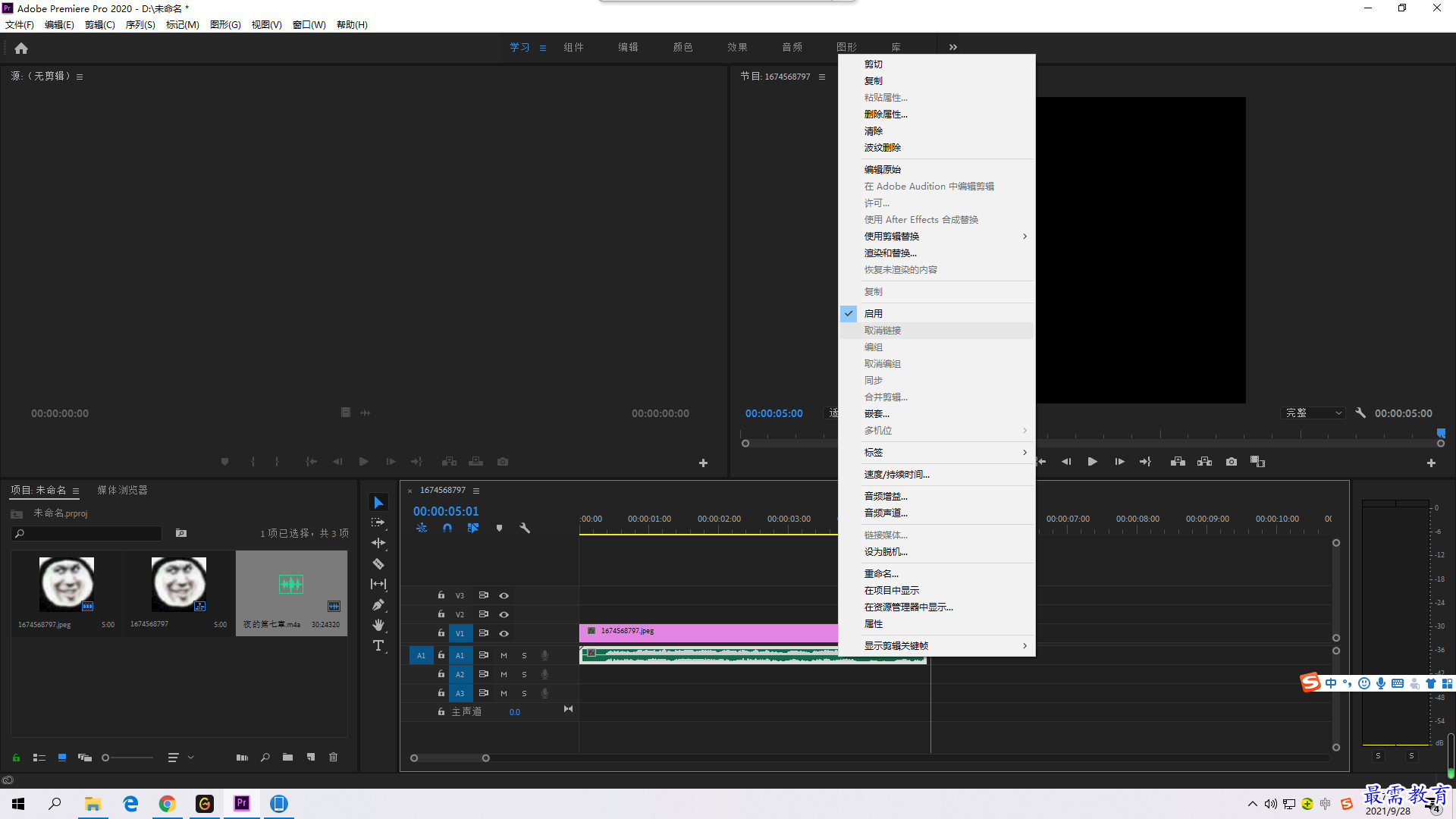Switch to 效果 workspace
Image resolution: width=1456 pixels, height=819 pixels.
click(737, 47)
